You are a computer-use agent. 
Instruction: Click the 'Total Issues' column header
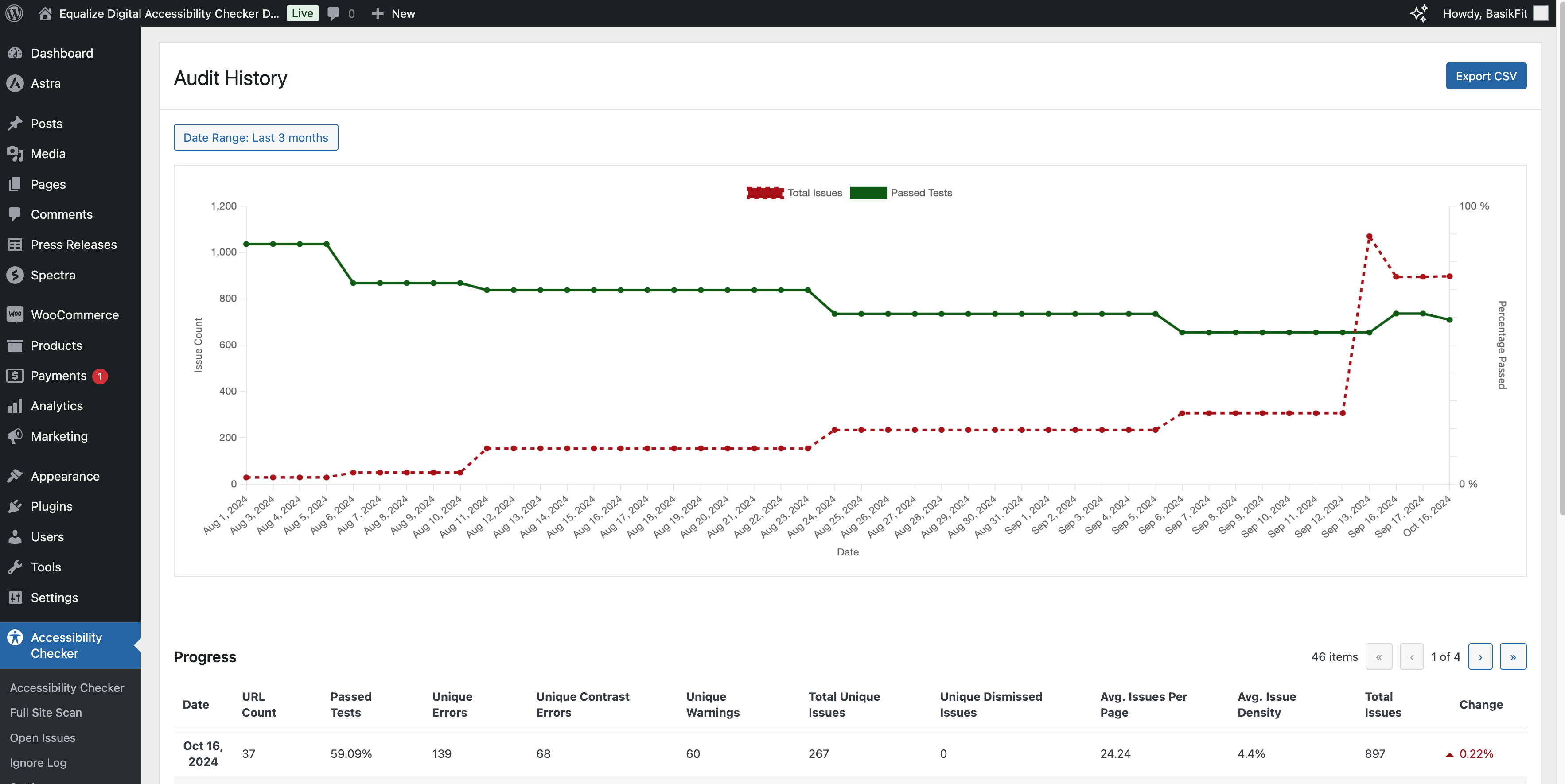pyautogui.click(x=1383, y=704)
